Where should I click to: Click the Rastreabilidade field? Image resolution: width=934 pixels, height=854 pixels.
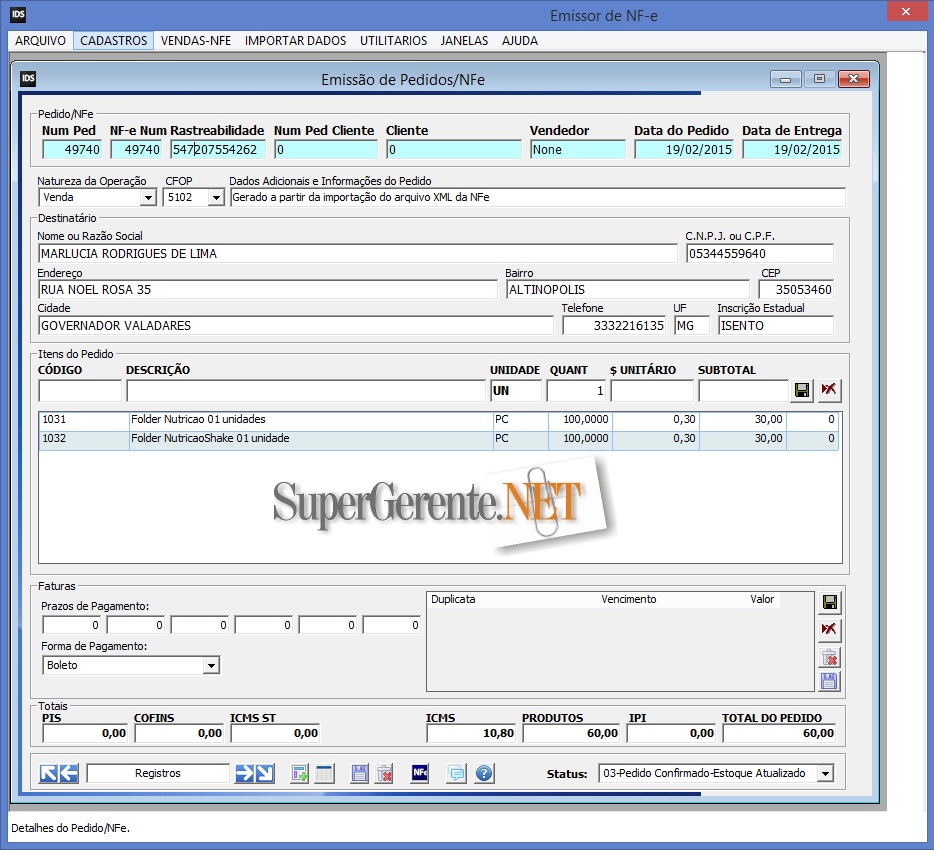(217, 149)
